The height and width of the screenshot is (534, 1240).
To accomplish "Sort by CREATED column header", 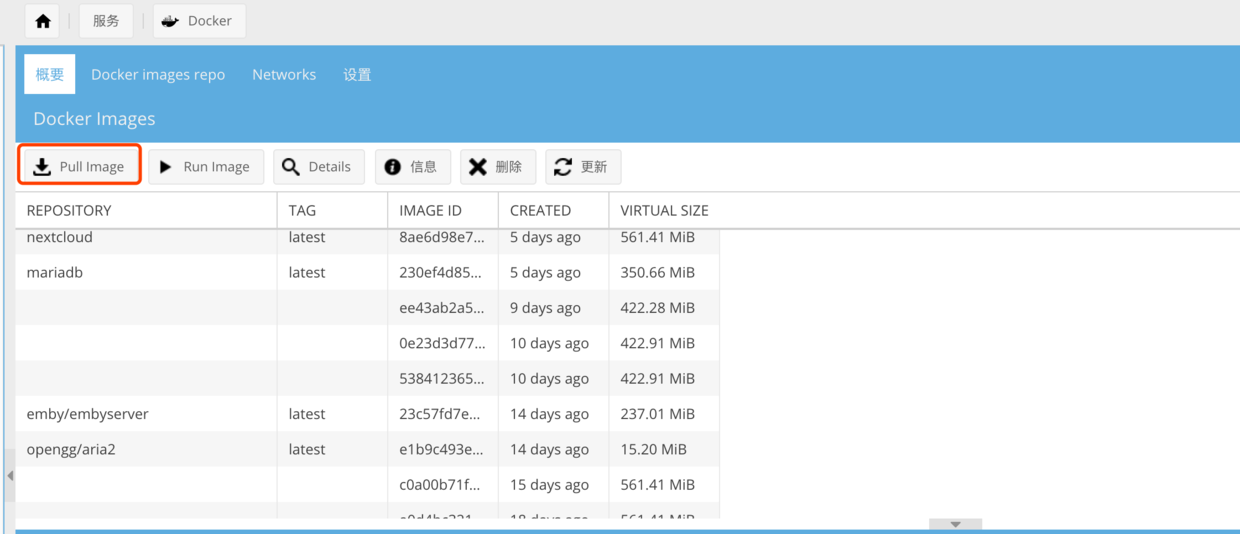I will [x=553, y=210].
